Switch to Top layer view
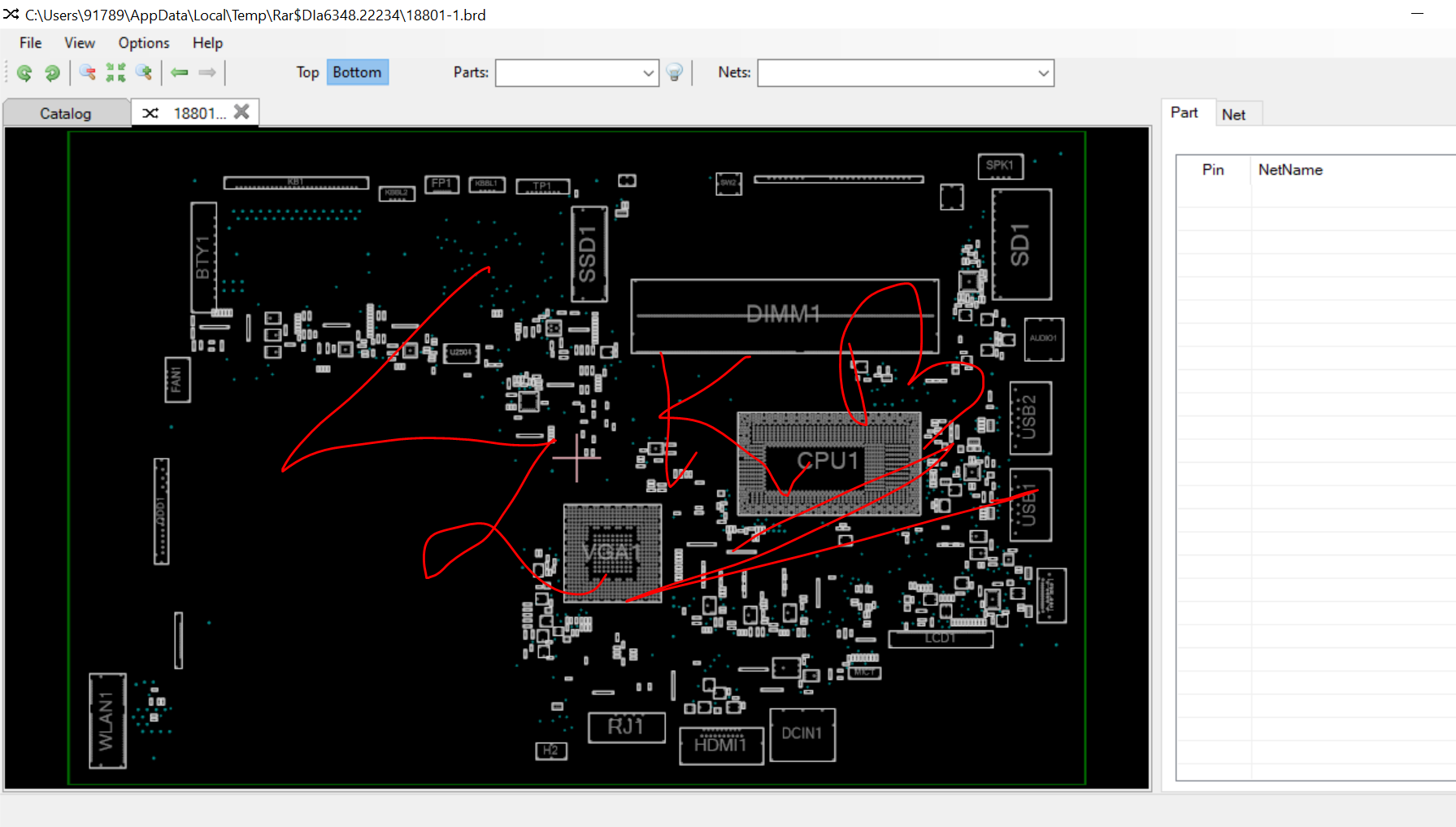 (x=307, y=72)
